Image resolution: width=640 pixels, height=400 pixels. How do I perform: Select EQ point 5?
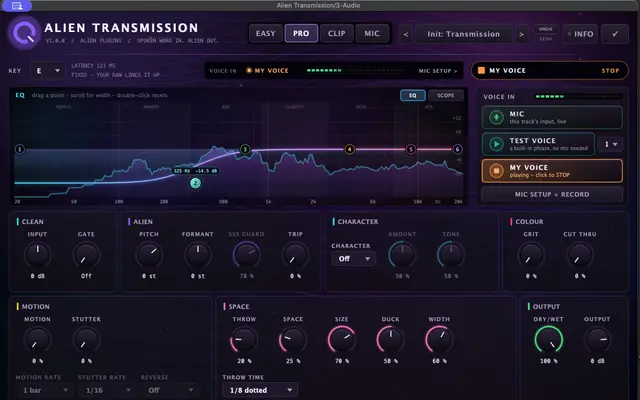coord(411,149)
